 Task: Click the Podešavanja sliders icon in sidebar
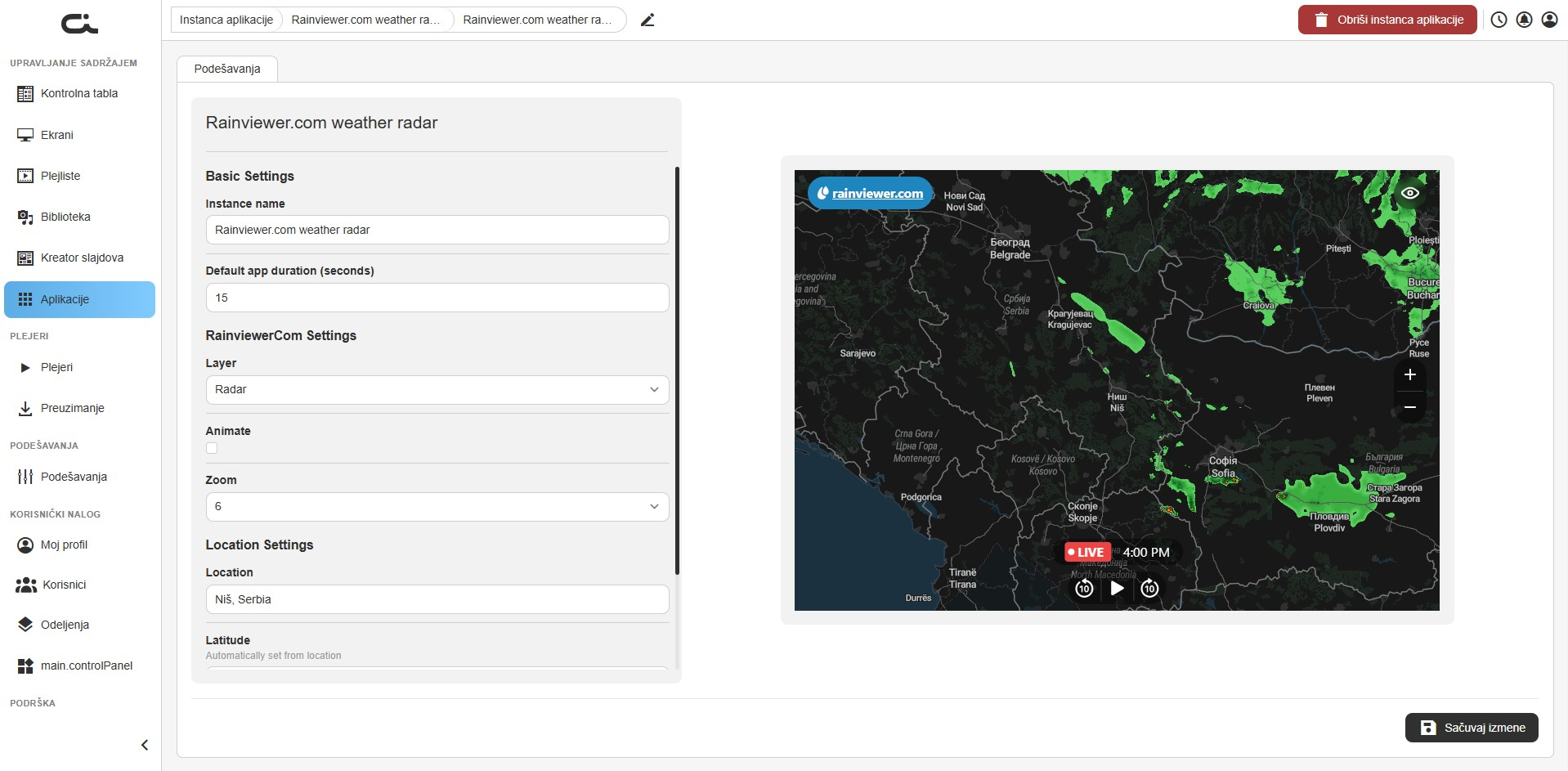(25, 477)
